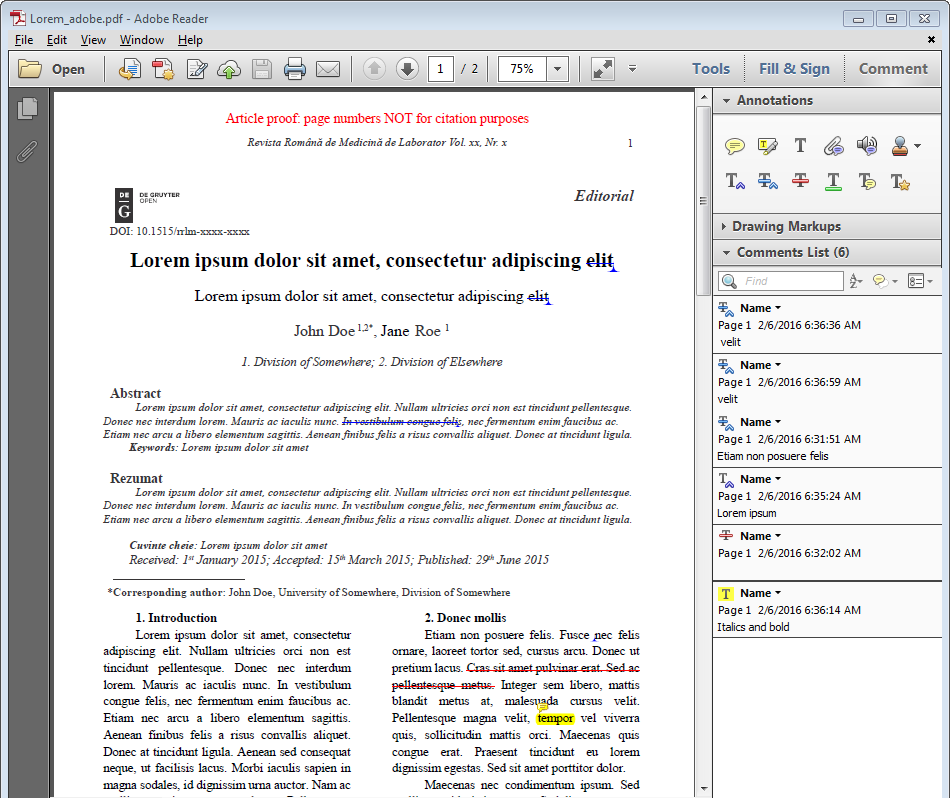Click the highlighted word 'tempor'
The width and height of the screenshot is (950, 798).
pyautogui.click(x=555, y=718)
